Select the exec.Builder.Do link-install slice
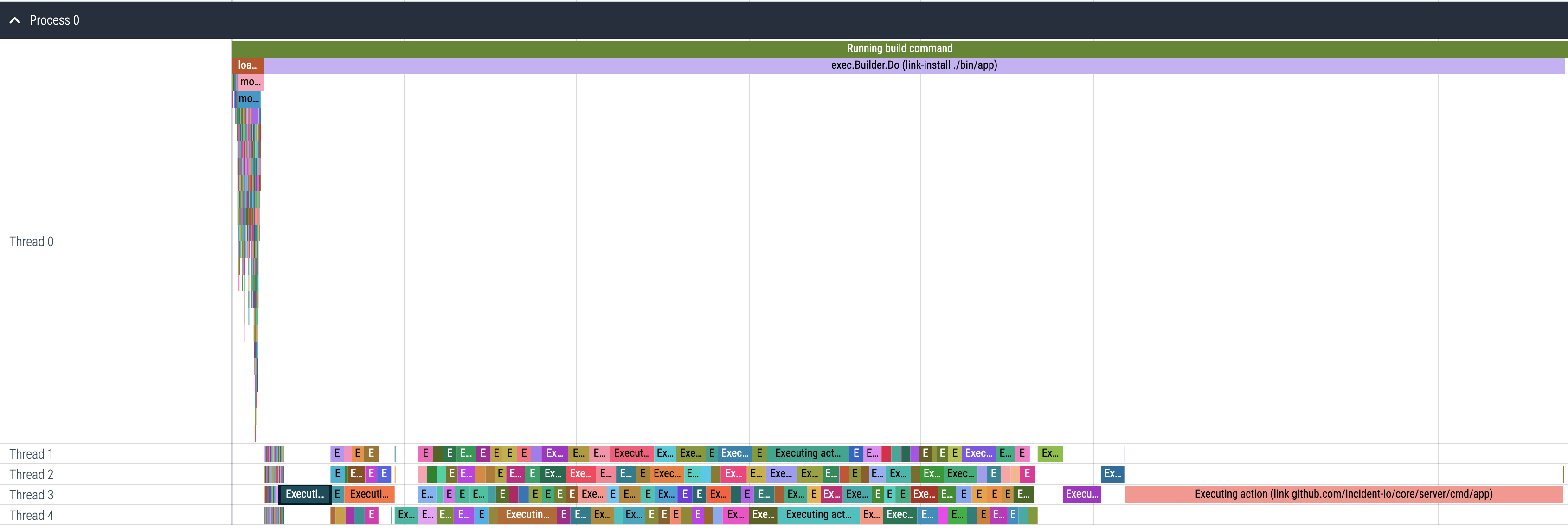Image resolution: width=1568 pixels, height=530 pixels. click(x=914, y=65)
